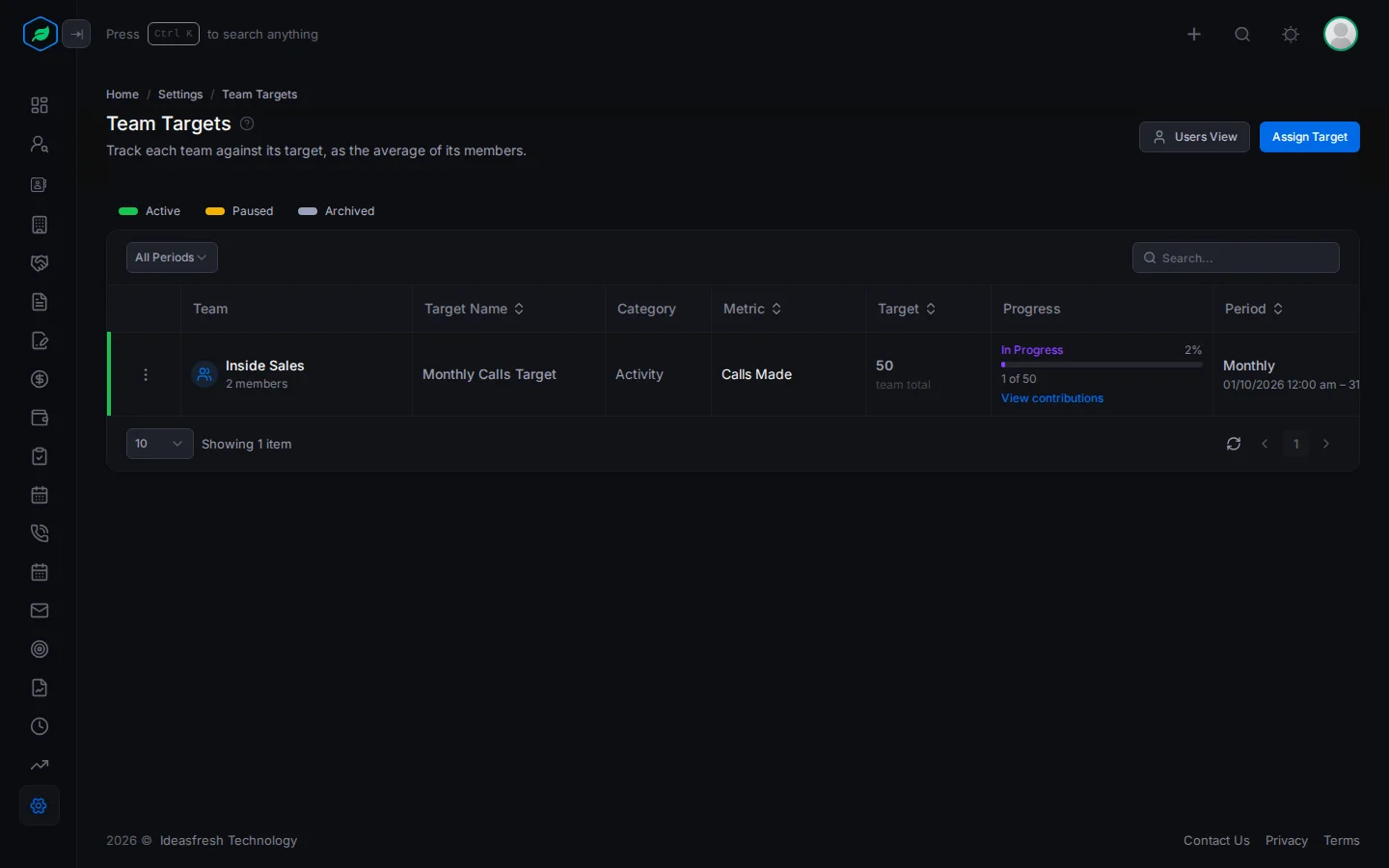
Task: Open the All Periods dropdown
Action: click(172, 258)
